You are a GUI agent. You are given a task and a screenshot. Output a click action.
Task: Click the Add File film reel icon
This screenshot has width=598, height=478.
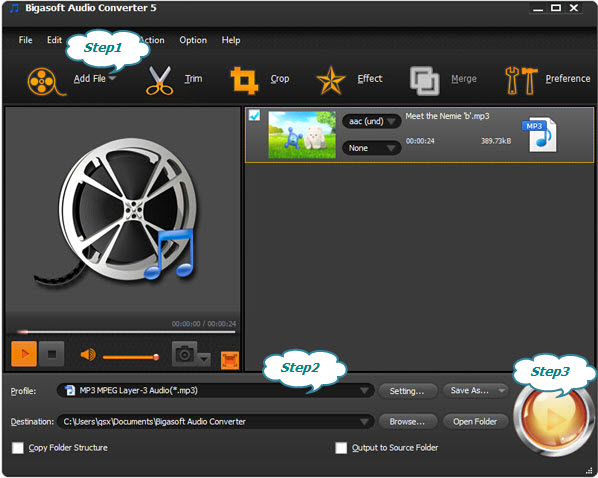pos(46,81)
